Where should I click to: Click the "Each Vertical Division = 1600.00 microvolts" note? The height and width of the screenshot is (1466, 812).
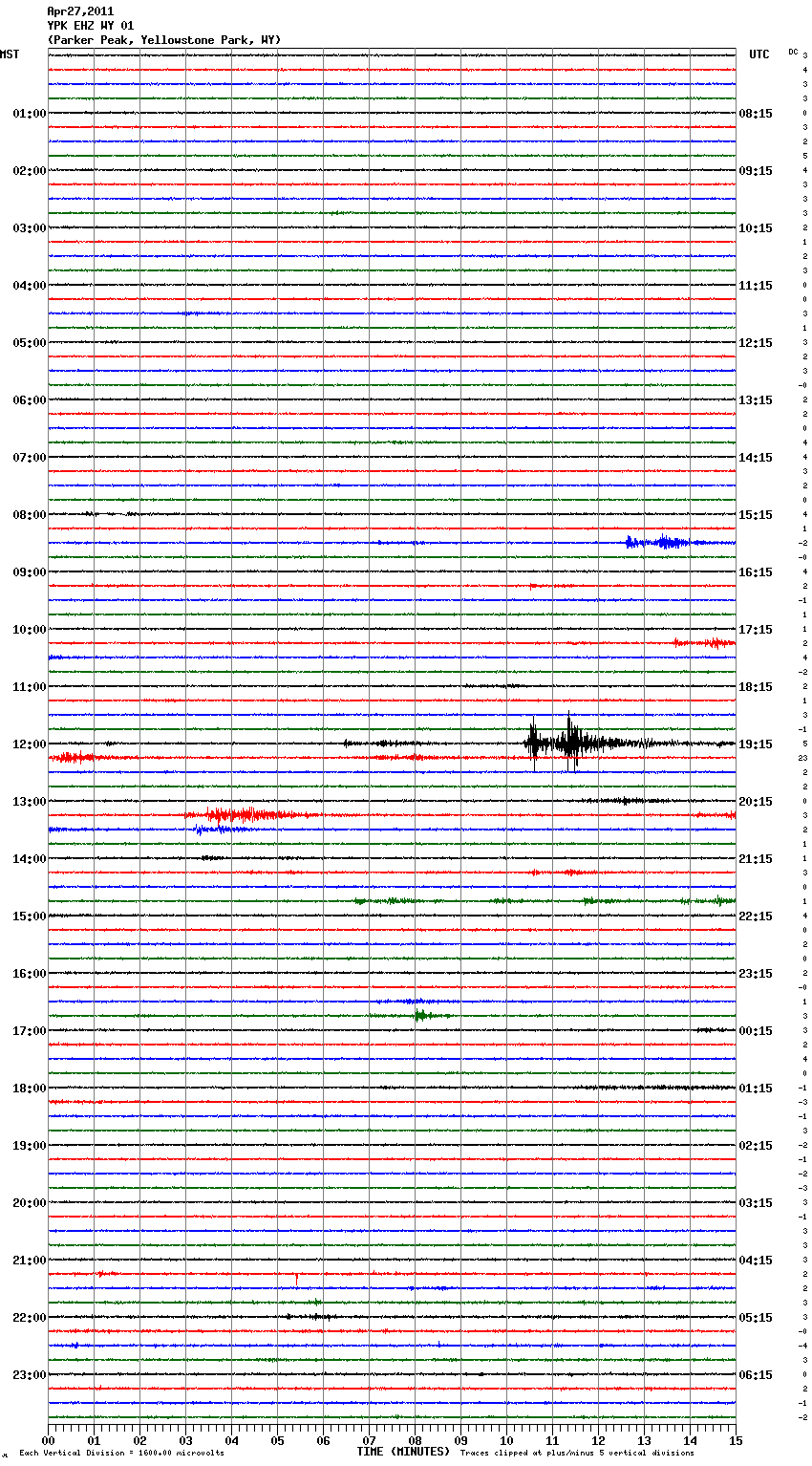(x=121, y=1454)
